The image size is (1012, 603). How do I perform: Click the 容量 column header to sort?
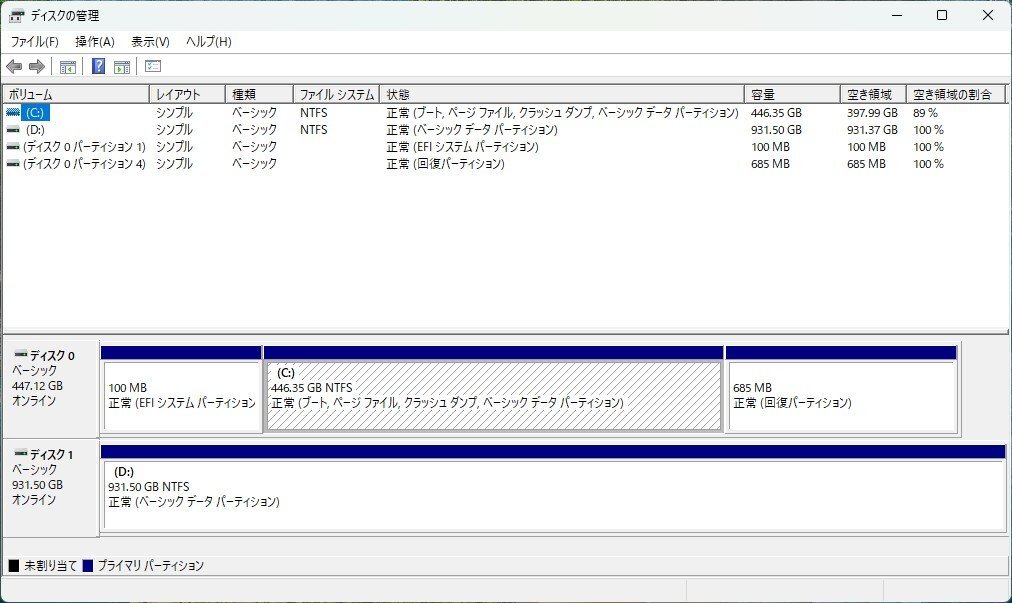[x=789, y=93]
